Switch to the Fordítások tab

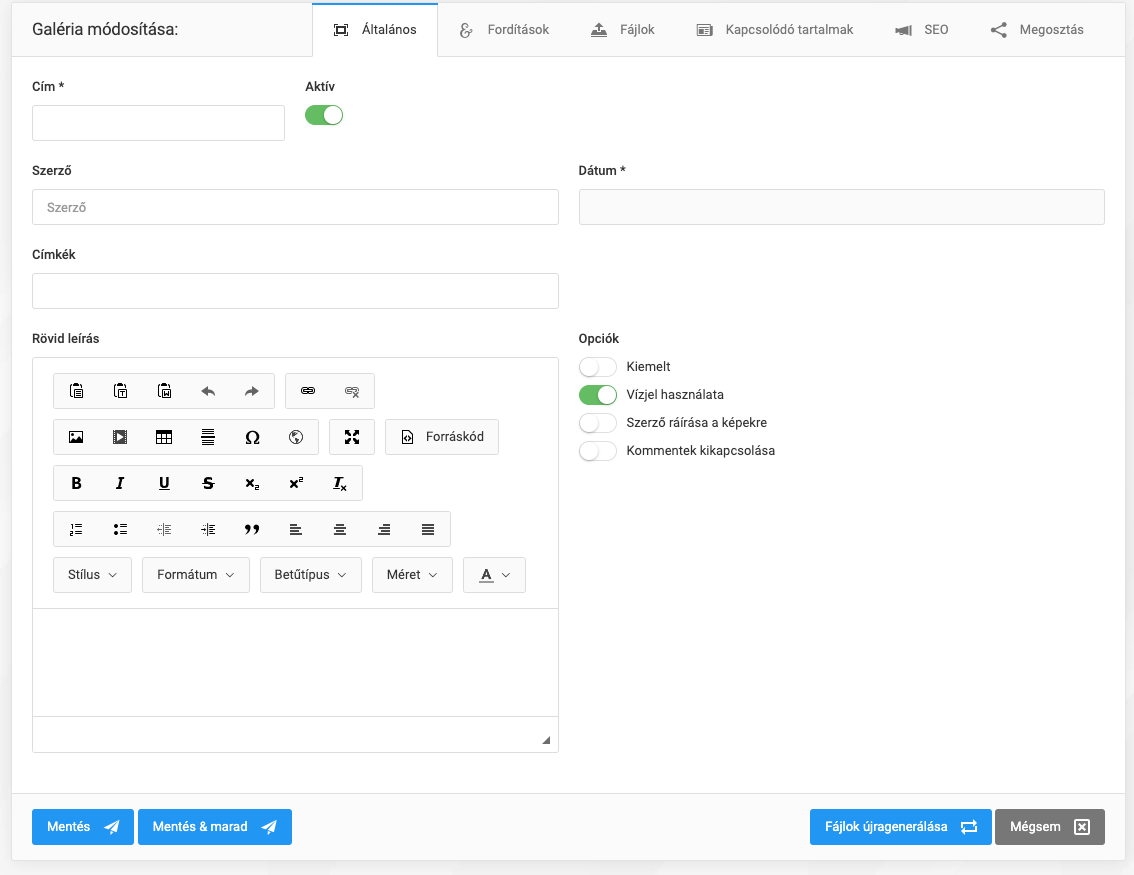(505, 30)
